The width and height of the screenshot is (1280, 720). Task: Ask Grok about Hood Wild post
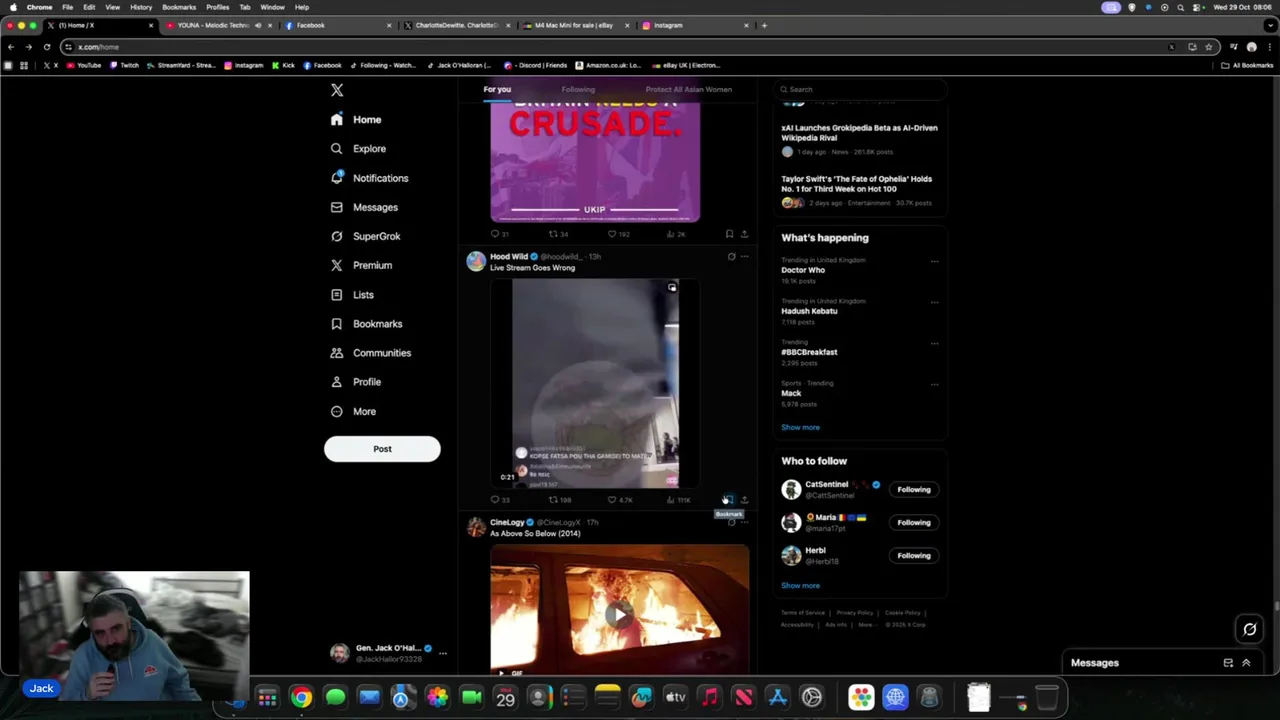[731, 257]
